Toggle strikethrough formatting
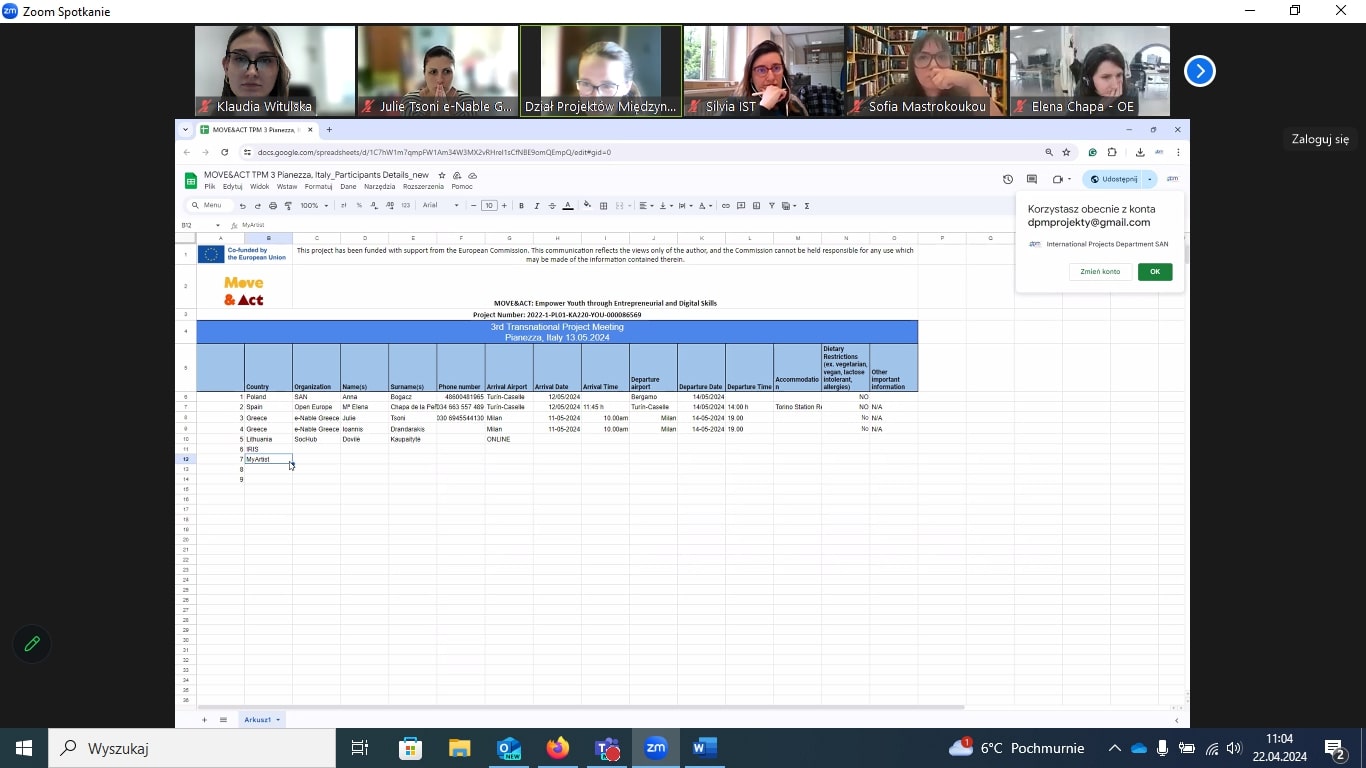The height and width of the screenshot is (768, 1366). point(552,206)
